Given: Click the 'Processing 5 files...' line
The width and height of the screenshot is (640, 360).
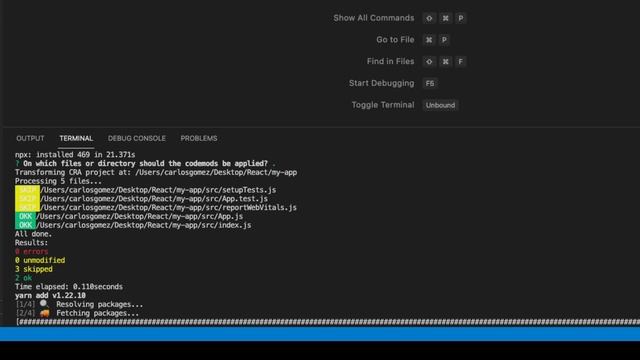Looking at the screenshot, I should (x=58, y=181).
